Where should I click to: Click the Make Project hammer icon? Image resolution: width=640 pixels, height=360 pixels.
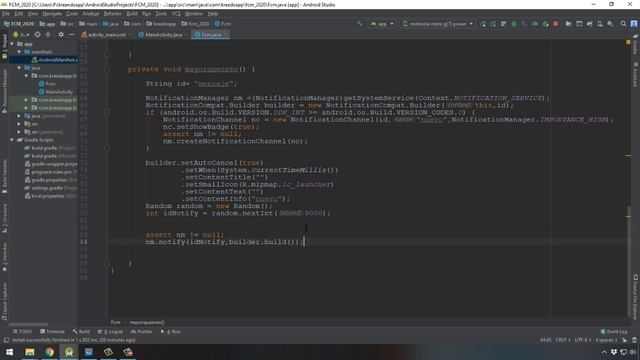[360, 24]
